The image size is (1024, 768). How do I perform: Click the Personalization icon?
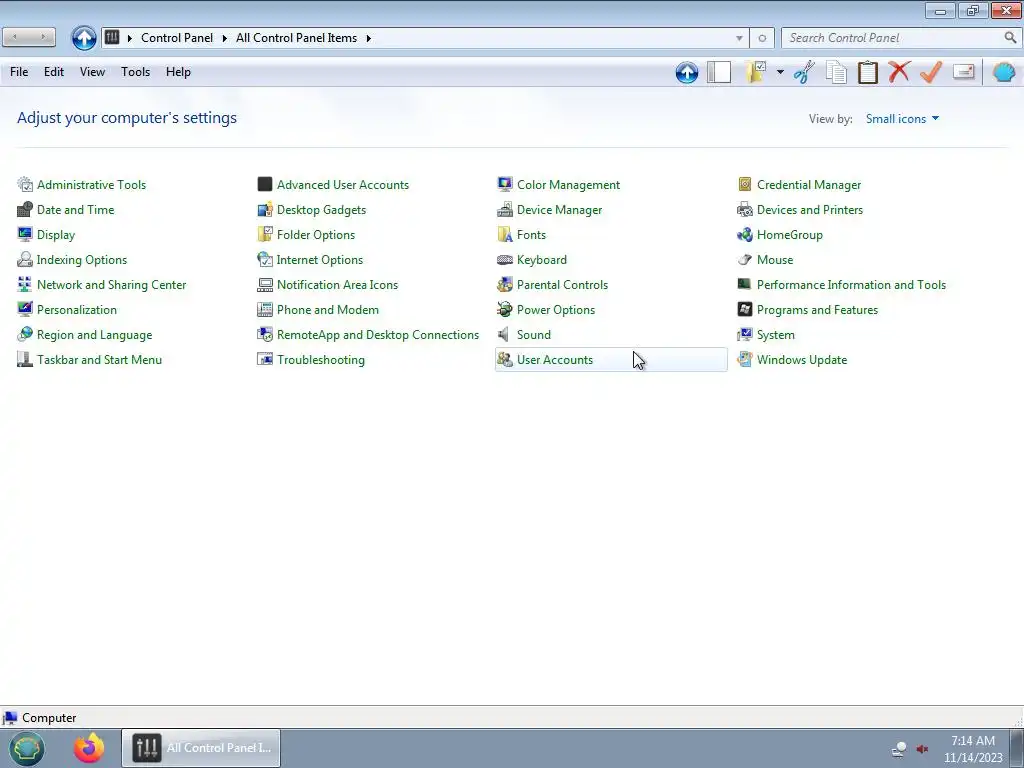pyautogui.click(x=25, y=310)
